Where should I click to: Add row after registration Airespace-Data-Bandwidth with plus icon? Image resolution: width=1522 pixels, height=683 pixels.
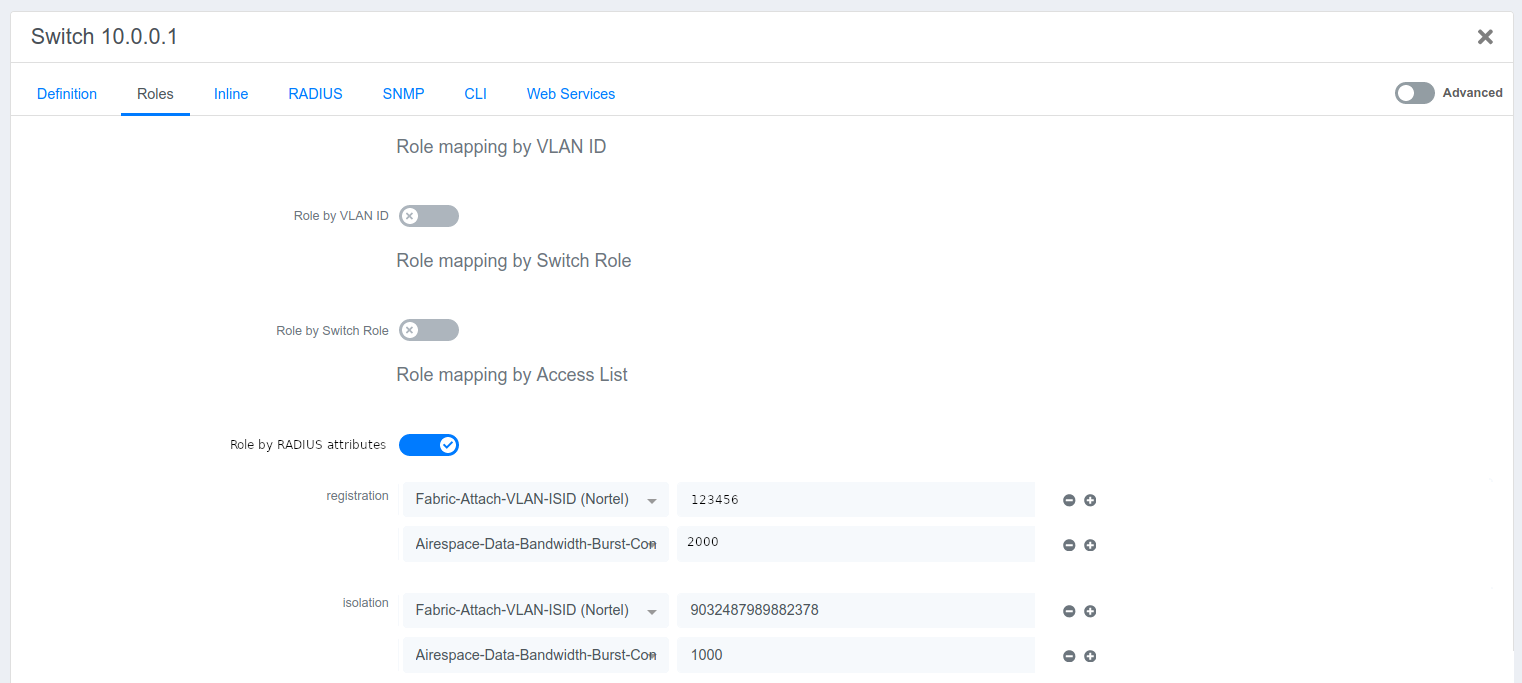(x=1090, y=545)
